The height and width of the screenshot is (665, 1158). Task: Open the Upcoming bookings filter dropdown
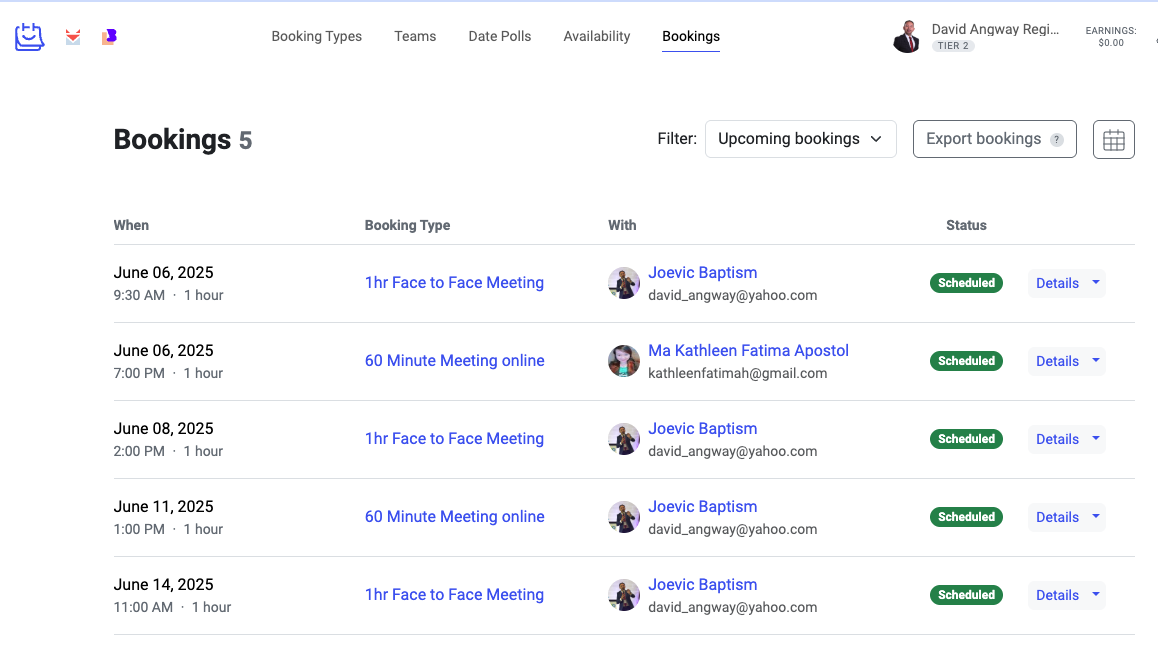point(800,139)
